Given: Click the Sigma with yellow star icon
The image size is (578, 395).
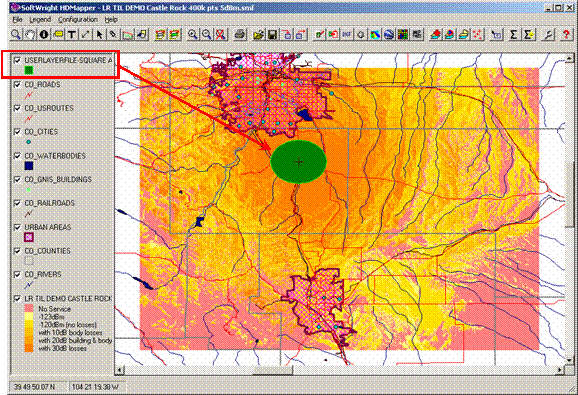Looking at the screenshot, I should tap(528, 35).
